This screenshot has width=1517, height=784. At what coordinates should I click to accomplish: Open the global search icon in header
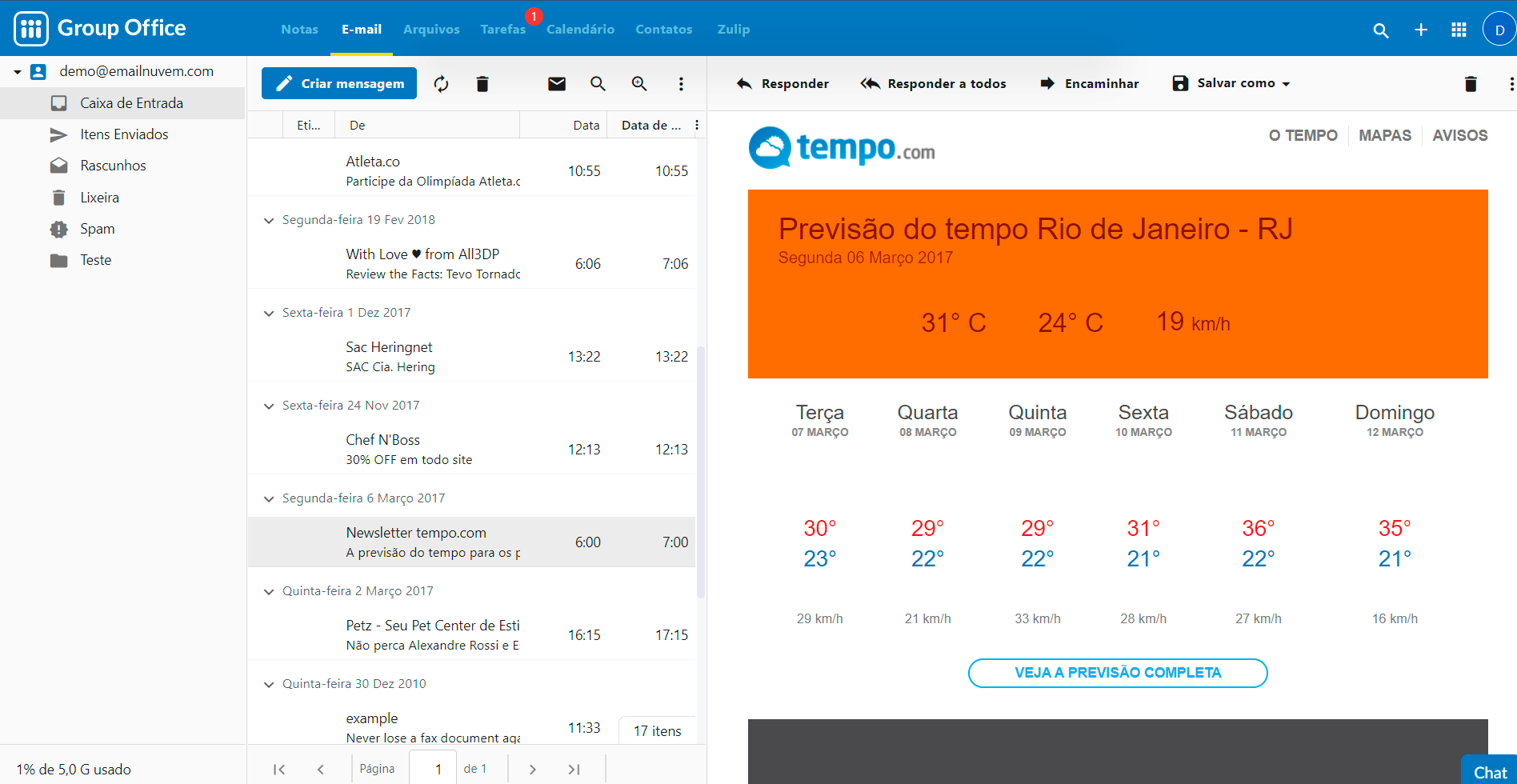click(1380, 30)
